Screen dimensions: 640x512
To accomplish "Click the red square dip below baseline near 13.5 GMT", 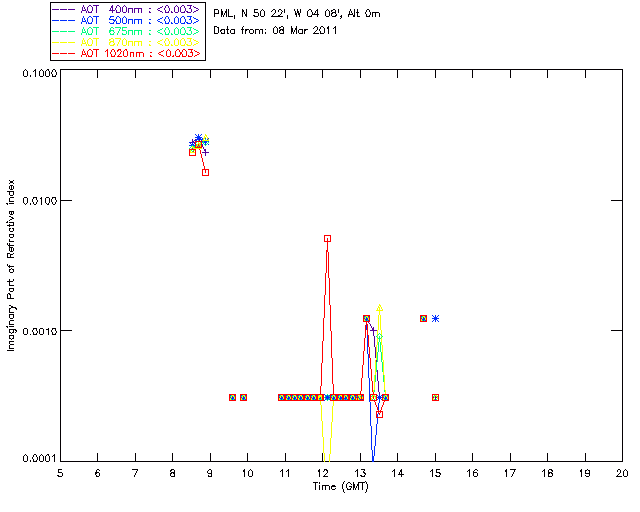I will [380, 414].
